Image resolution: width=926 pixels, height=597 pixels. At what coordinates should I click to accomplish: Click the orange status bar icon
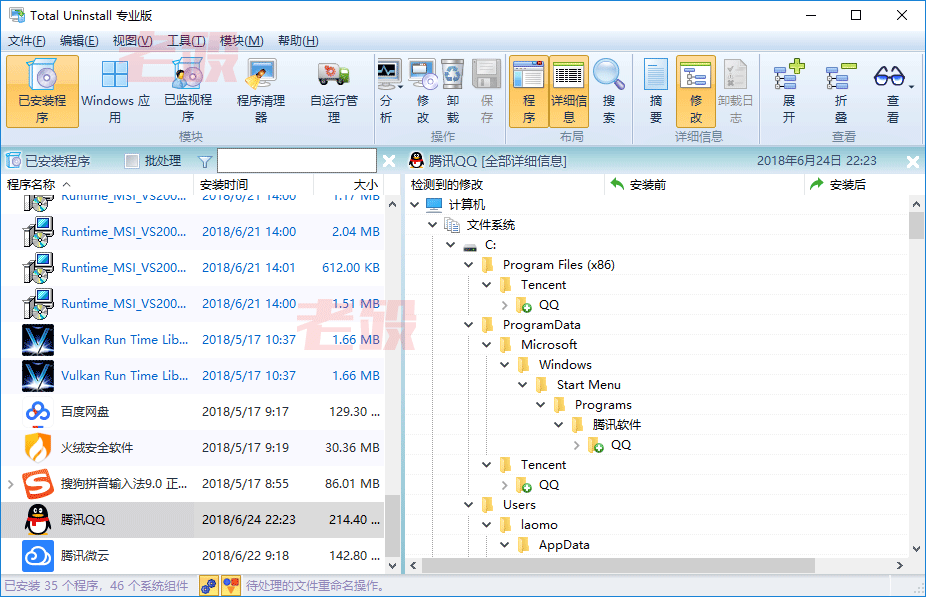click(231, 586)
